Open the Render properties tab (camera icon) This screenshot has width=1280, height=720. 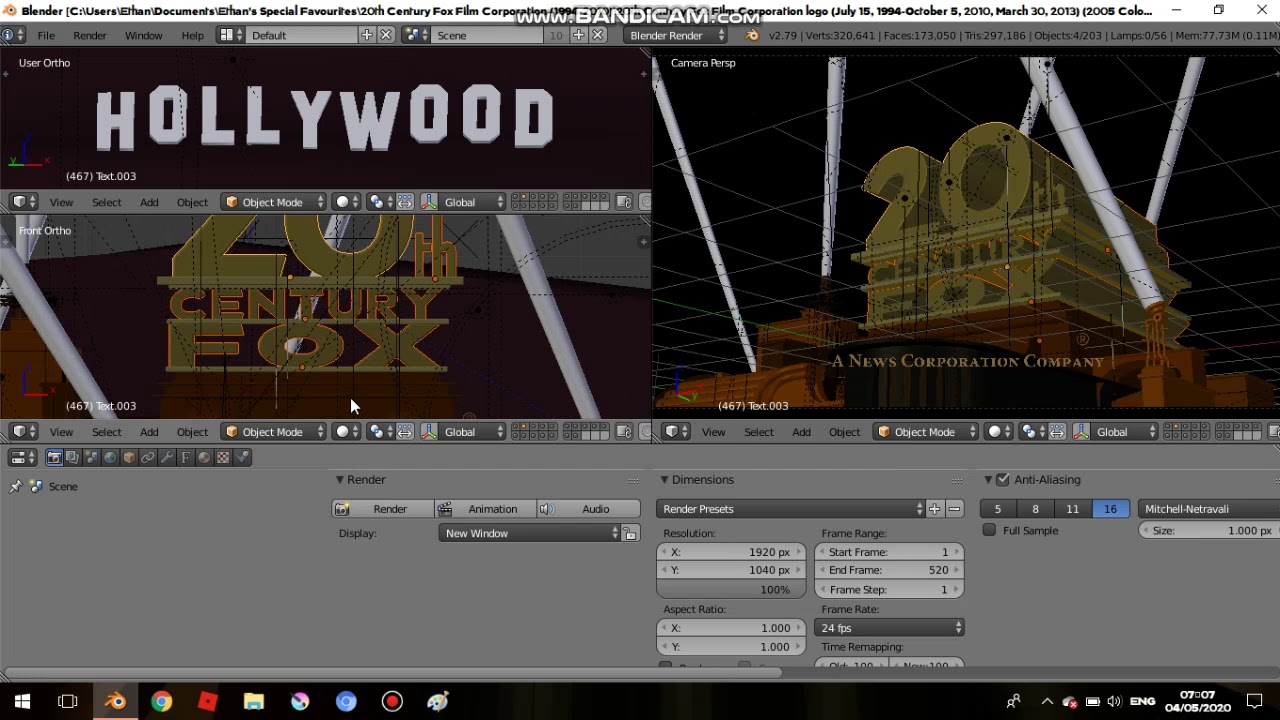[x=54, y=457]
